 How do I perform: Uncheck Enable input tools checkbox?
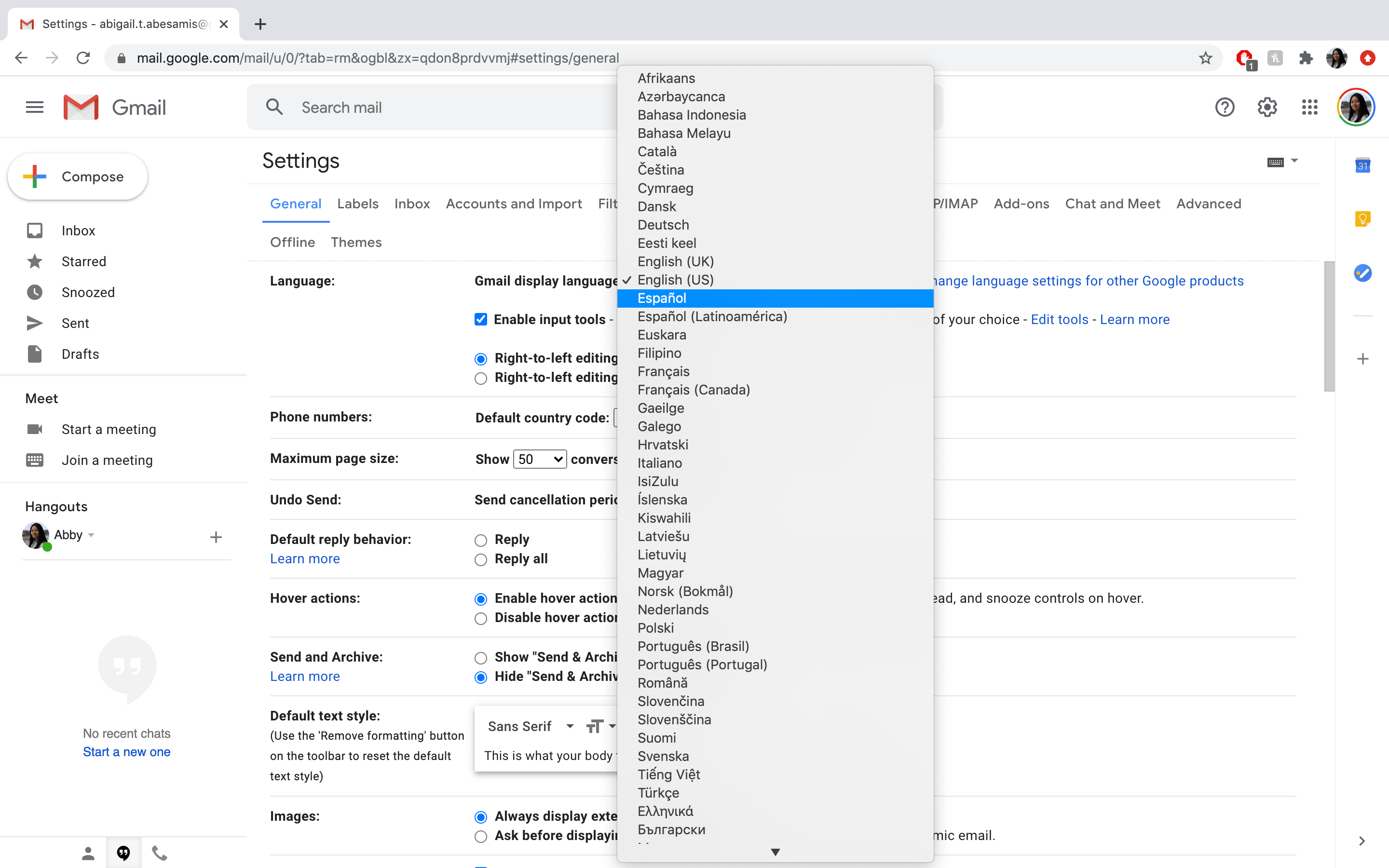(481, 319)
